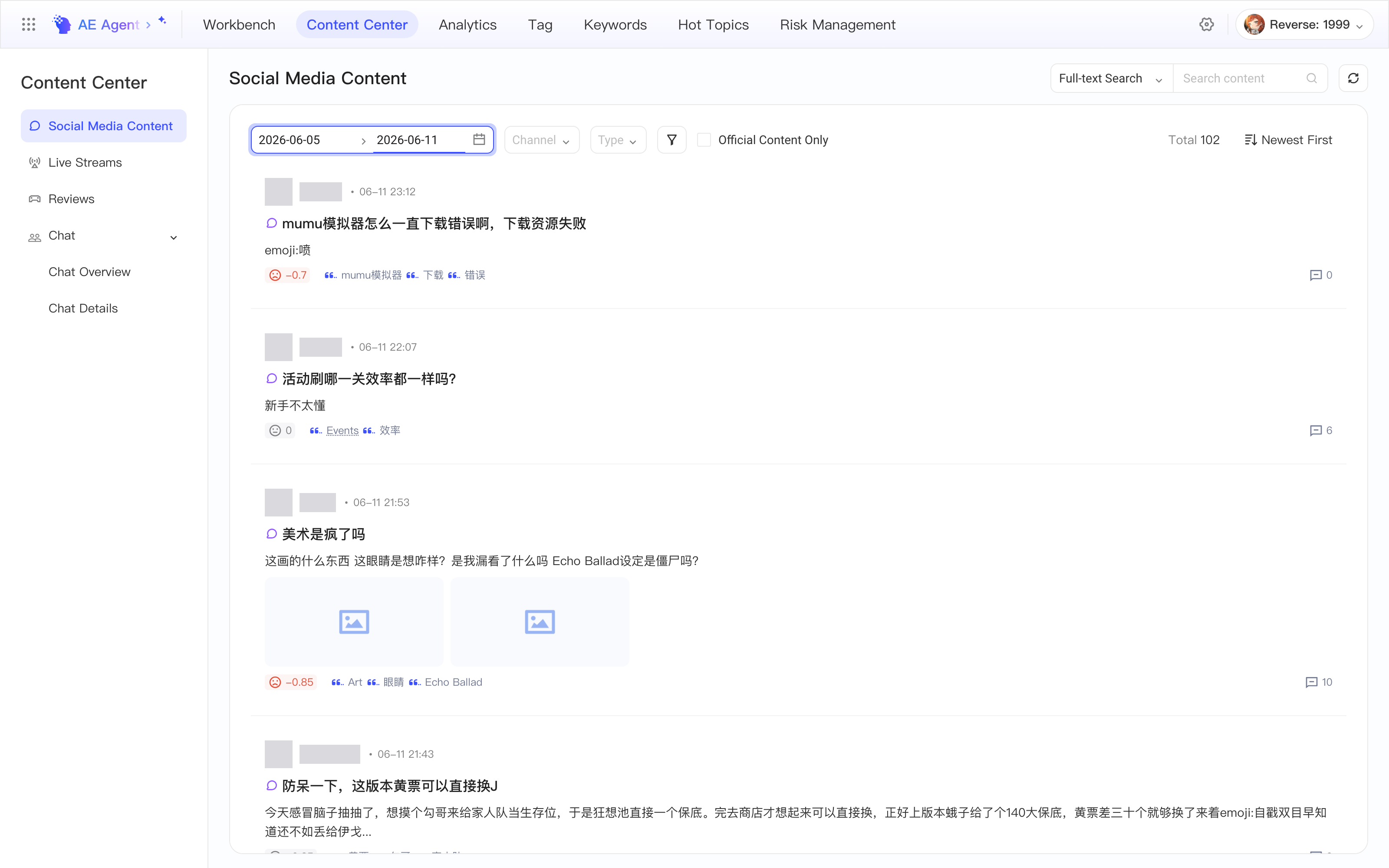Open the calendar icon in date range
1389x868 pixels.
479,139
